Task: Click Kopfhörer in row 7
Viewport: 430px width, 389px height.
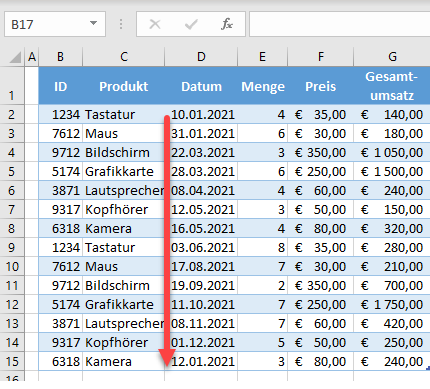Action: click(124, 209)
